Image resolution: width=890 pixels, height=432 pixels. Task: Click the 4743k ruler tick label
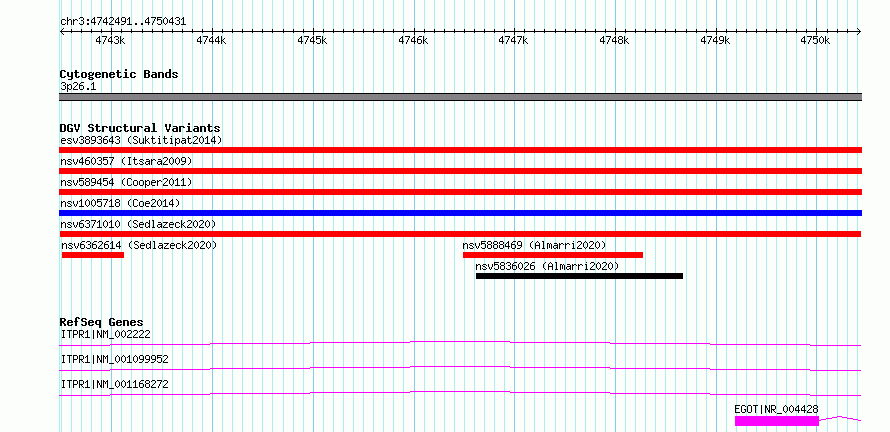(x=110, y=40)
